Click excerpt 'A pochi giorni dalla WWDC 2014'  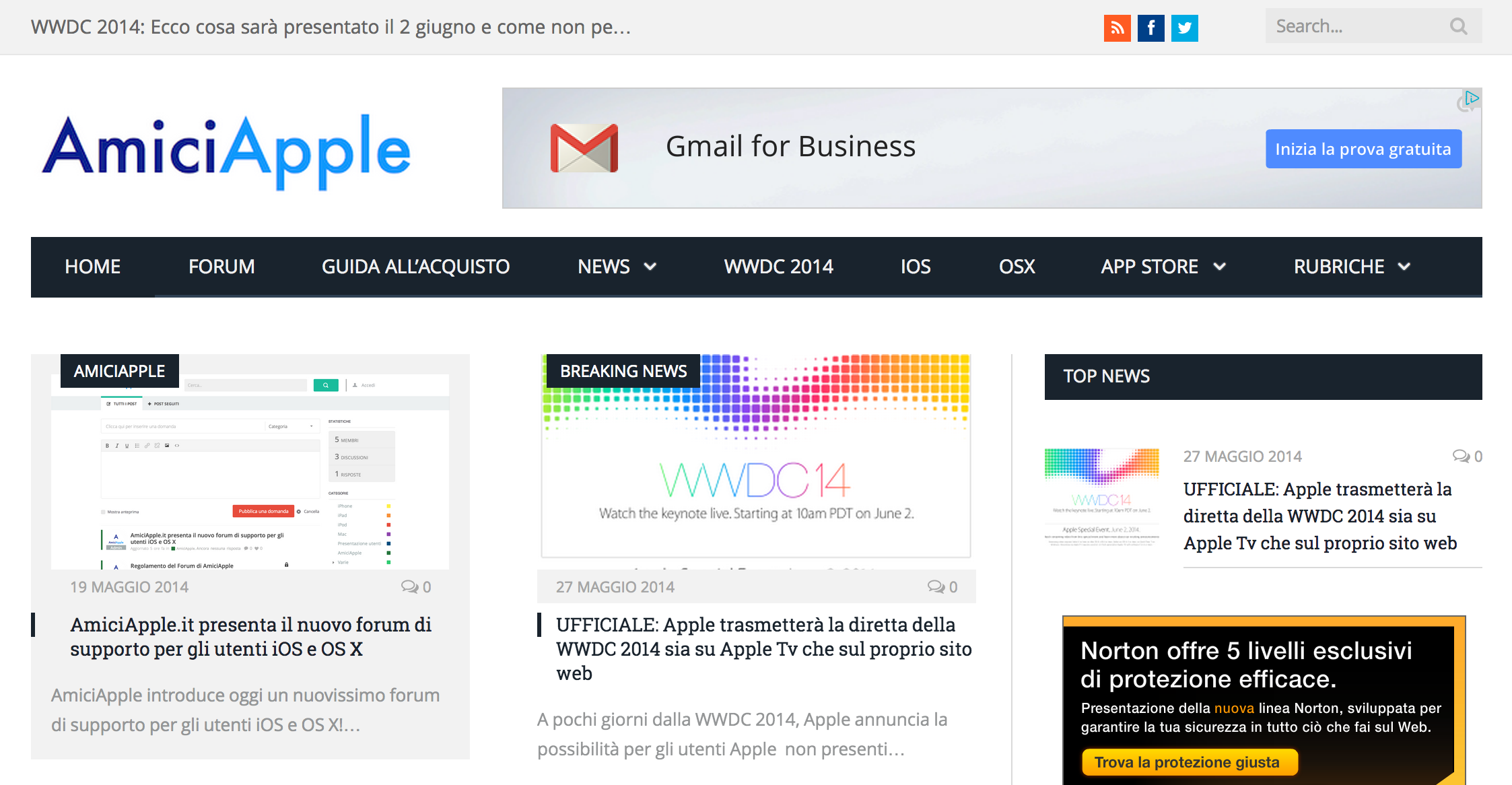pos(742,734)
